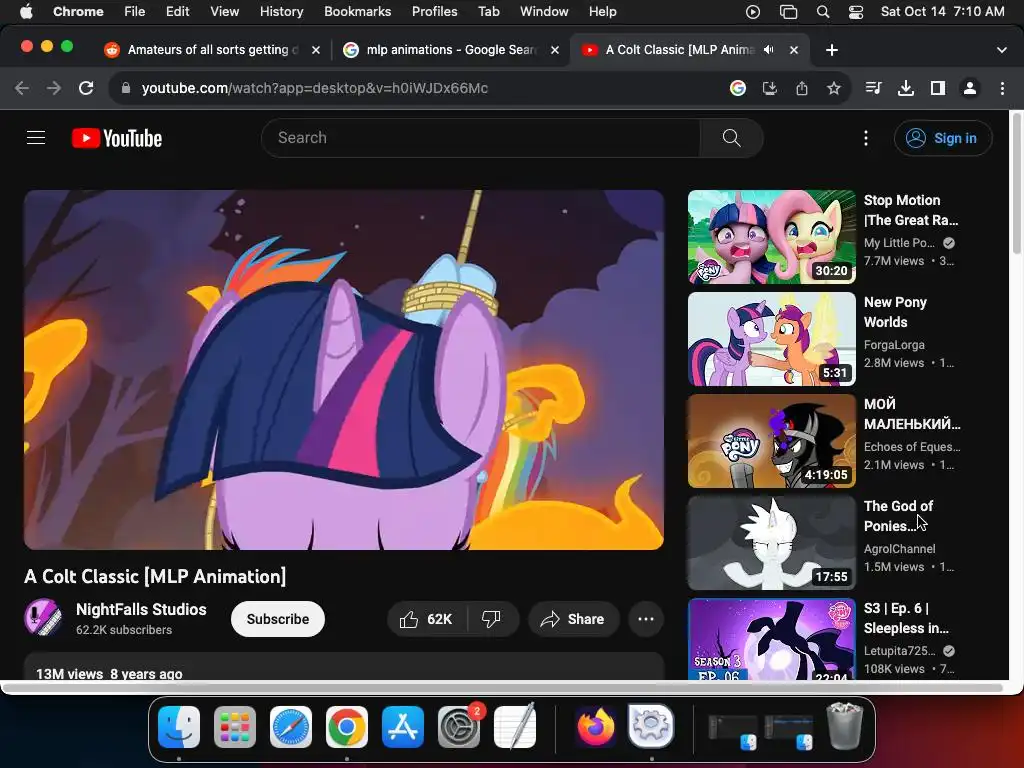Open YouTube settings three-dot menu
The height and width of the screenshot is (768, 1024).
(x=866, y=138)
